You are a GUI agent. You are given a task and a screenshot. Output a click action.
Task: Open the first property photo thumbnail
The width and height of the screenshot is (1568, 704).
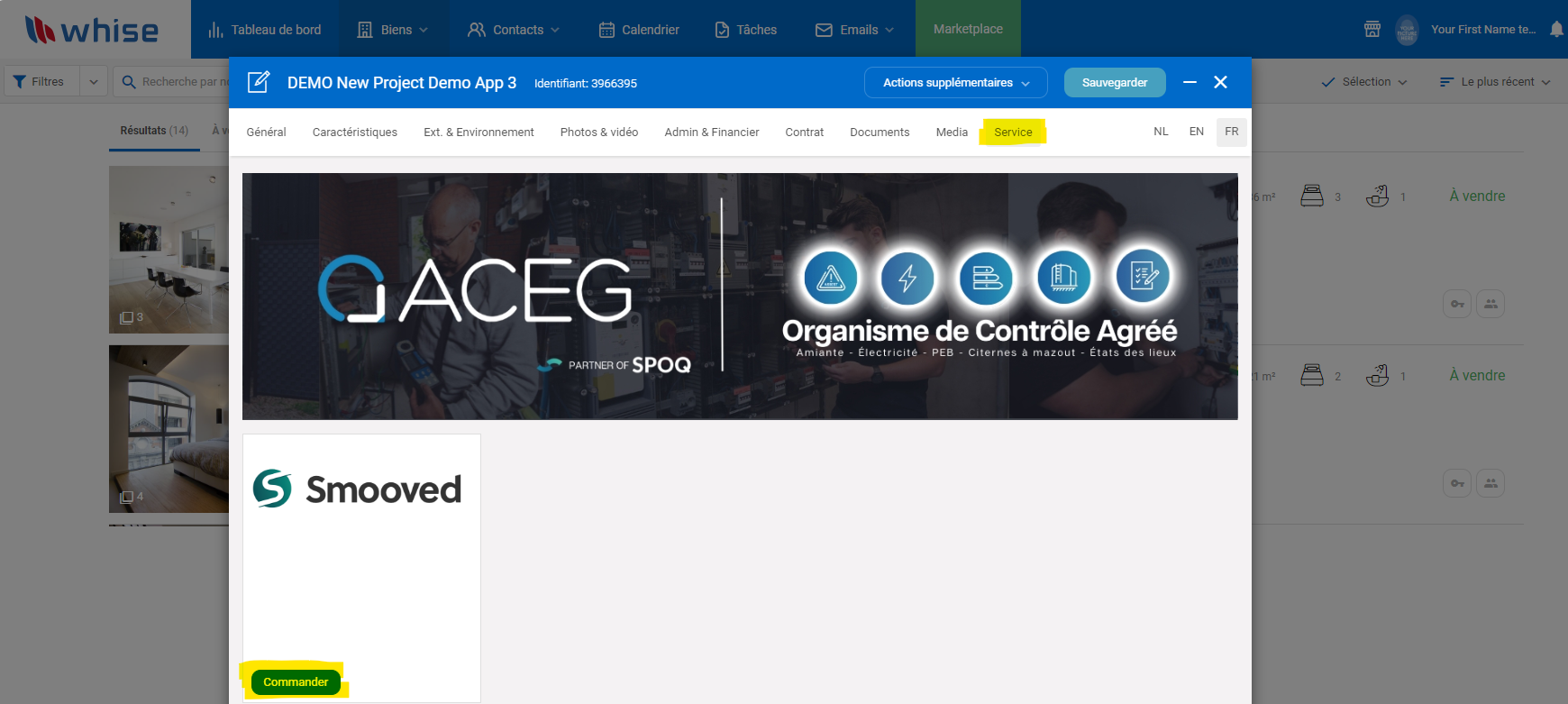(169, 250)
